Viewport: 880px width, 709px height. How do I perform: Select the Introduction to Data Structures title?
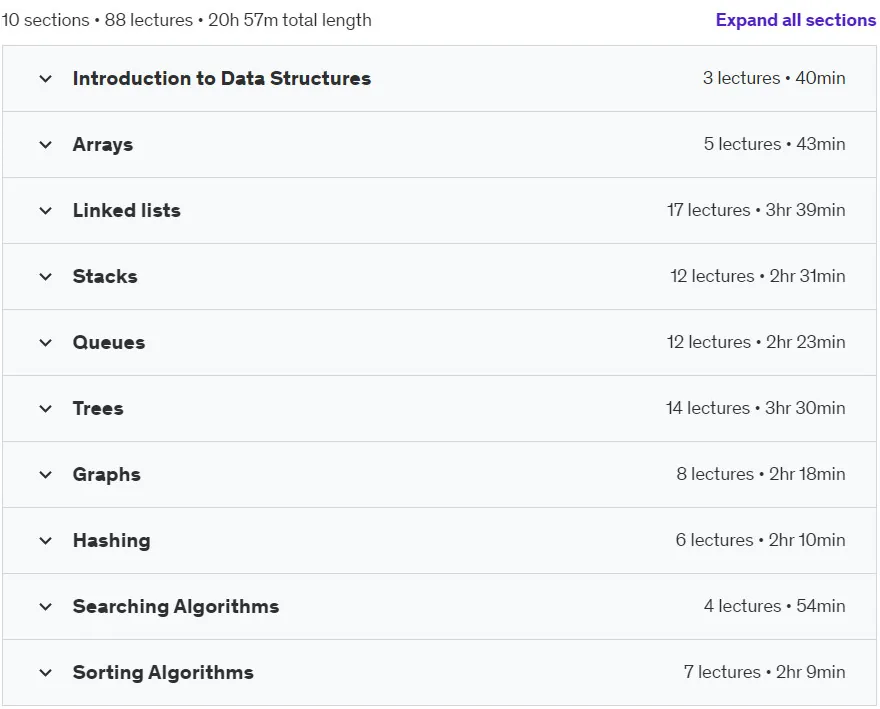point(222,79)
